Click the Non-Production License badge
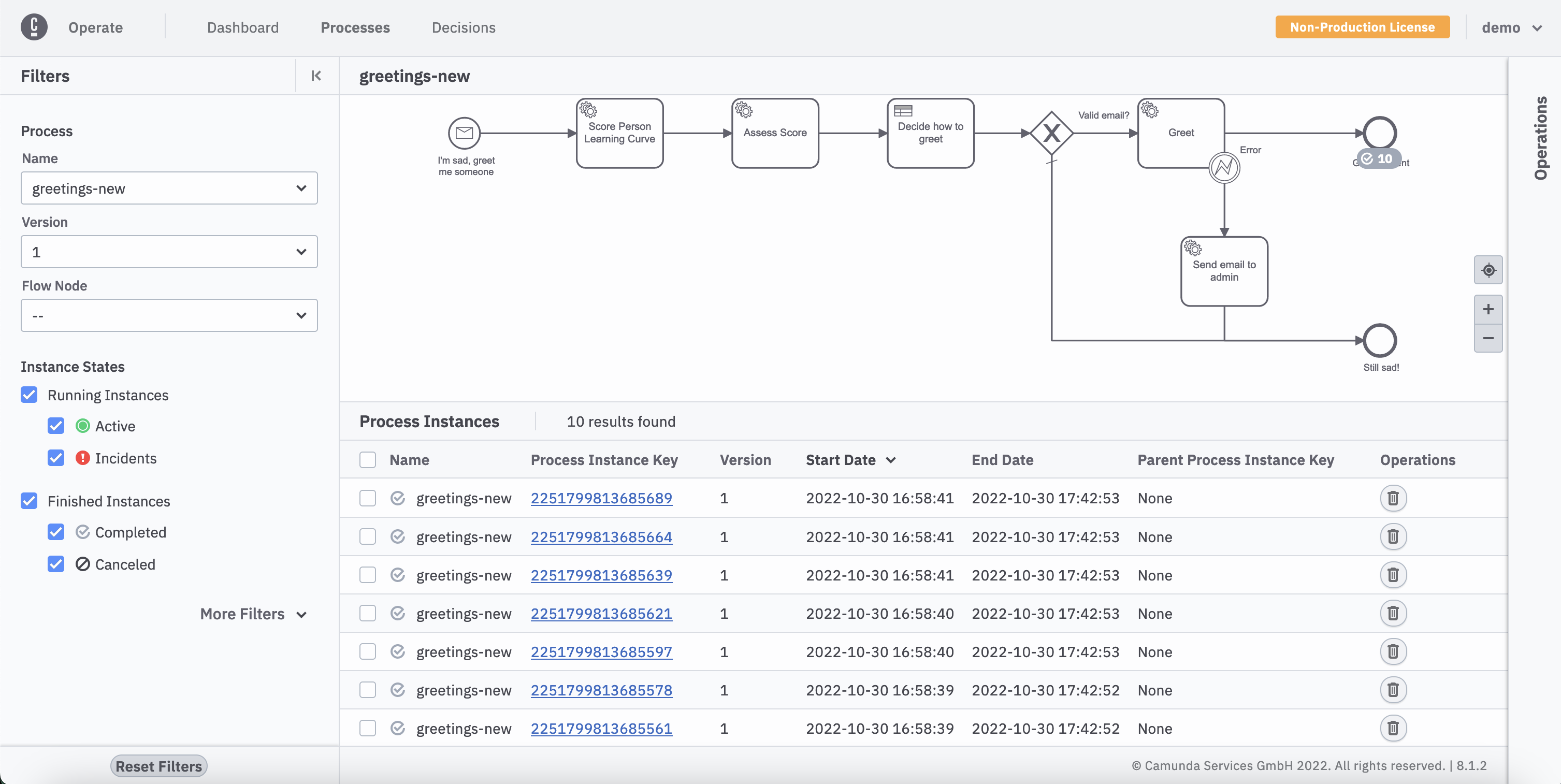The image size is (1561, 784). pos(1362,27)
